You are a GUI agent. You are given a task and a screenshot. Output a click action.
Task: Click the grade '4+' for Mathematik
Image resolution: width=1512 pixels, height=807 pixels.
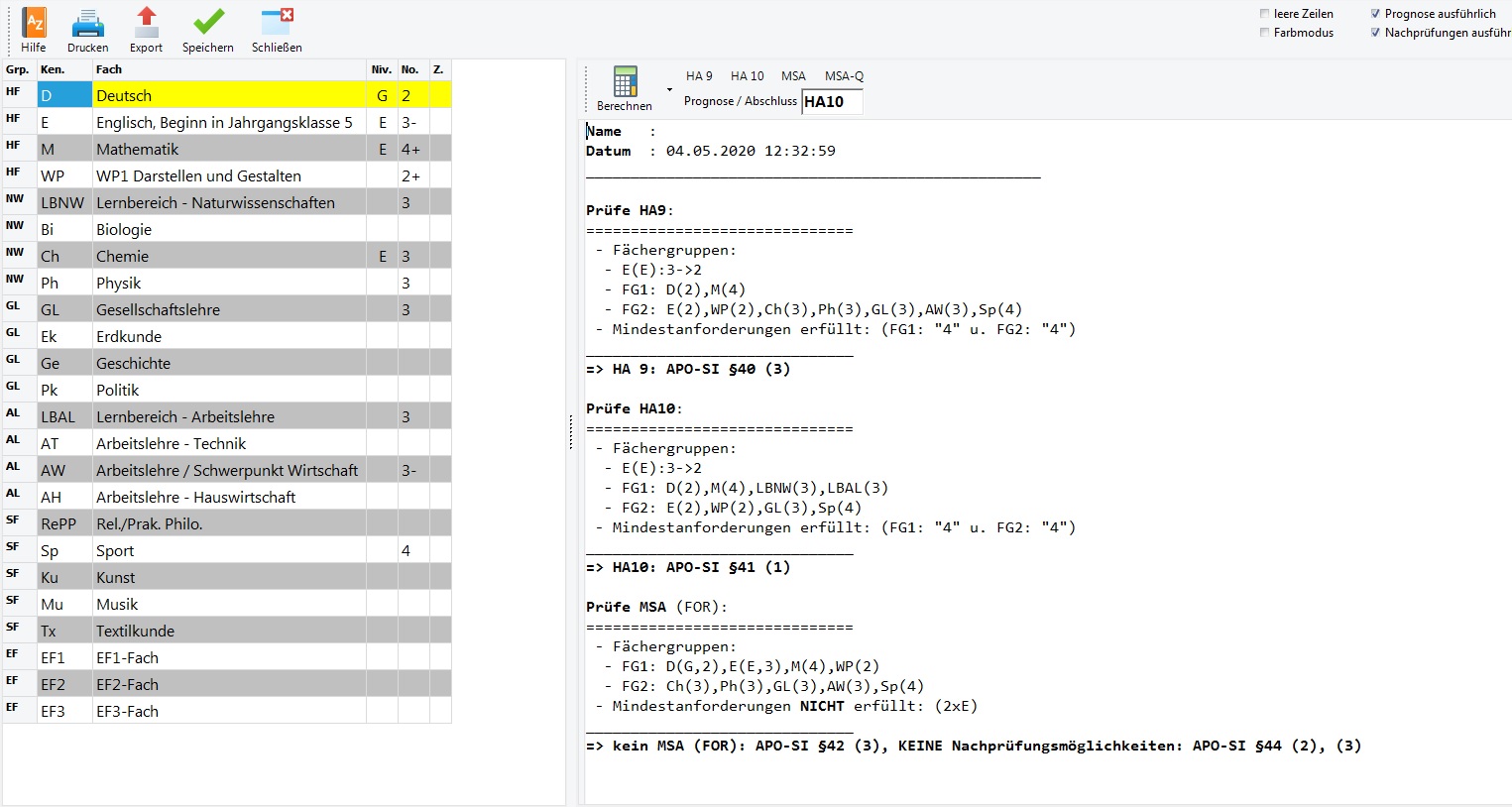coord(413,149)
